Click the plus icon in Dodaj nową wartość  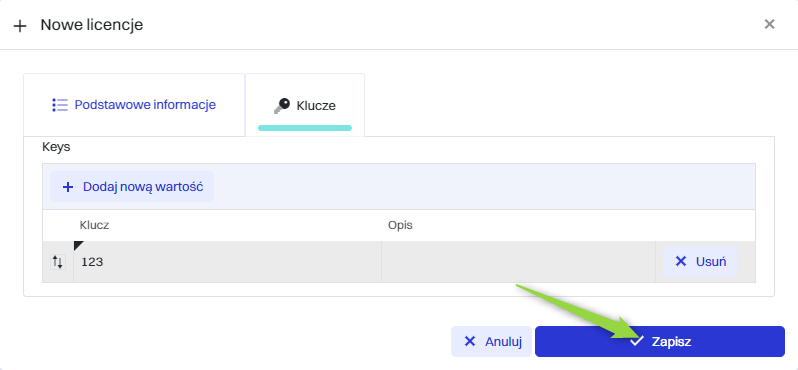click(x=68, y=187)
